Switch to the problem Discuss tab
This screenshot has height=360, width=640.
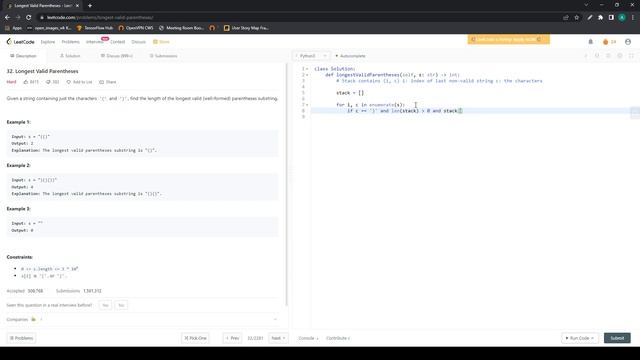point(117,56)
